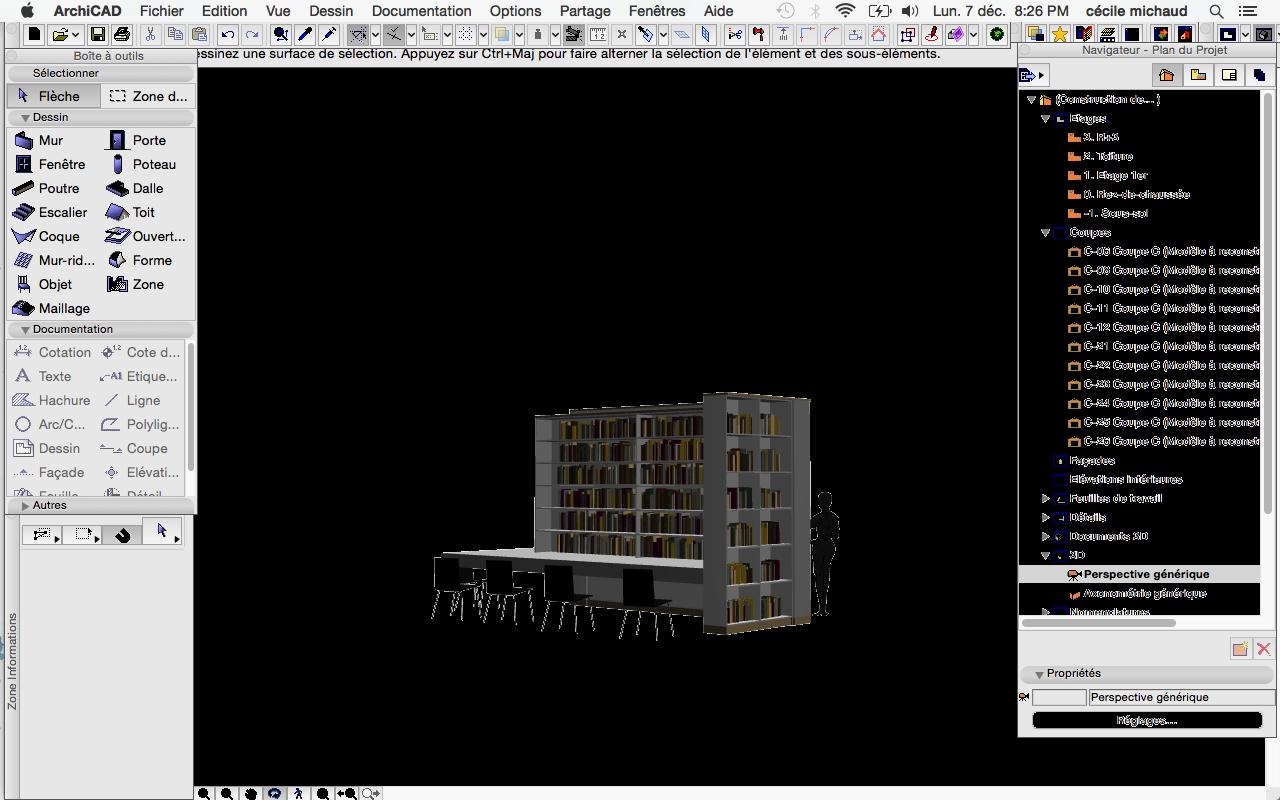Activate the orbit tool in bottom bar
Image resolution: width=1280 pixels, height=800 pixels.
click(x=274, y=793)
